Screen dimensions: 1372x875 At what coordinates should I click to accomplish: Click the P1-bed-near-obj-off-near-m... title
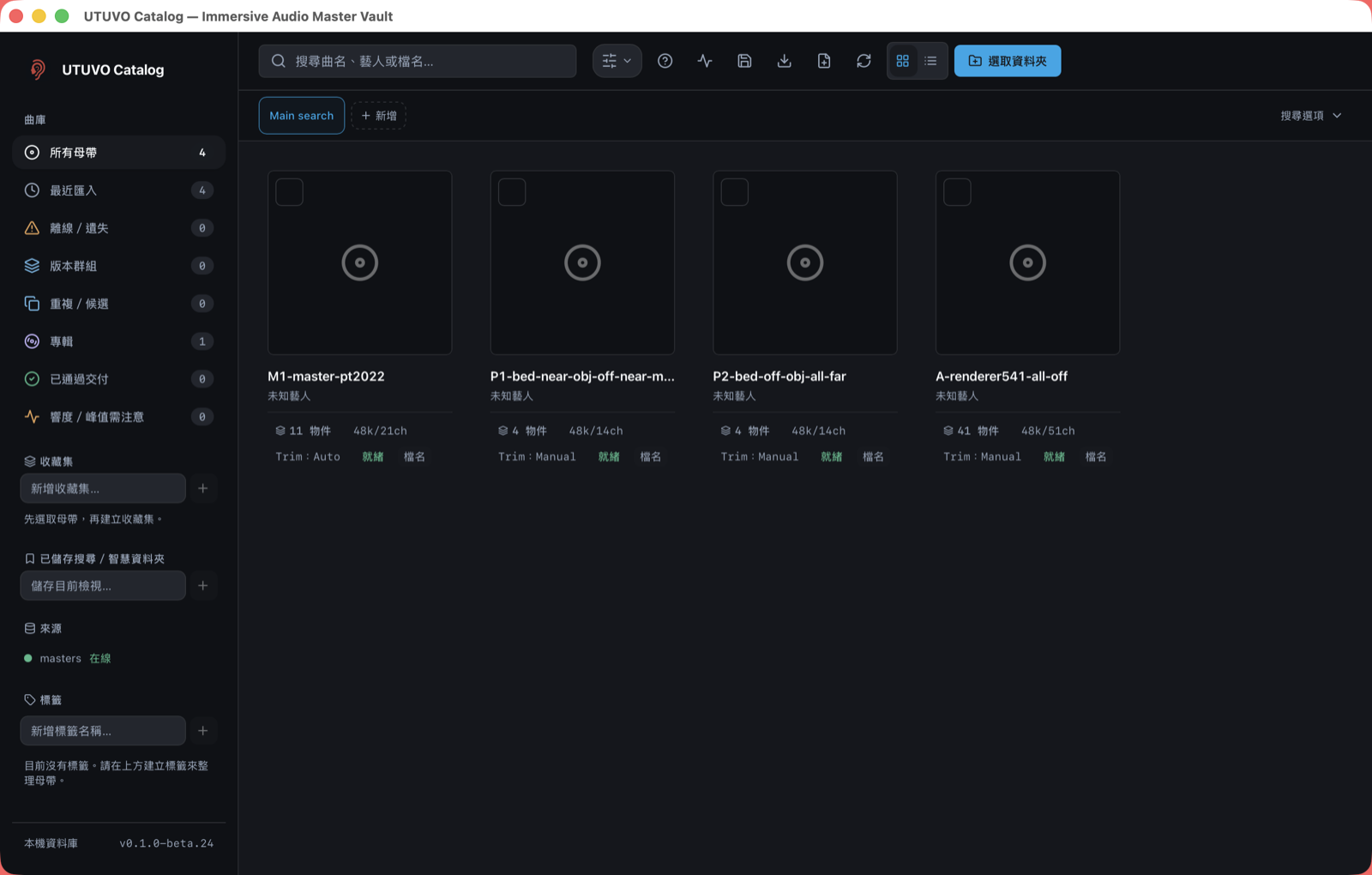pyautogui.click(x=582, y=377)
